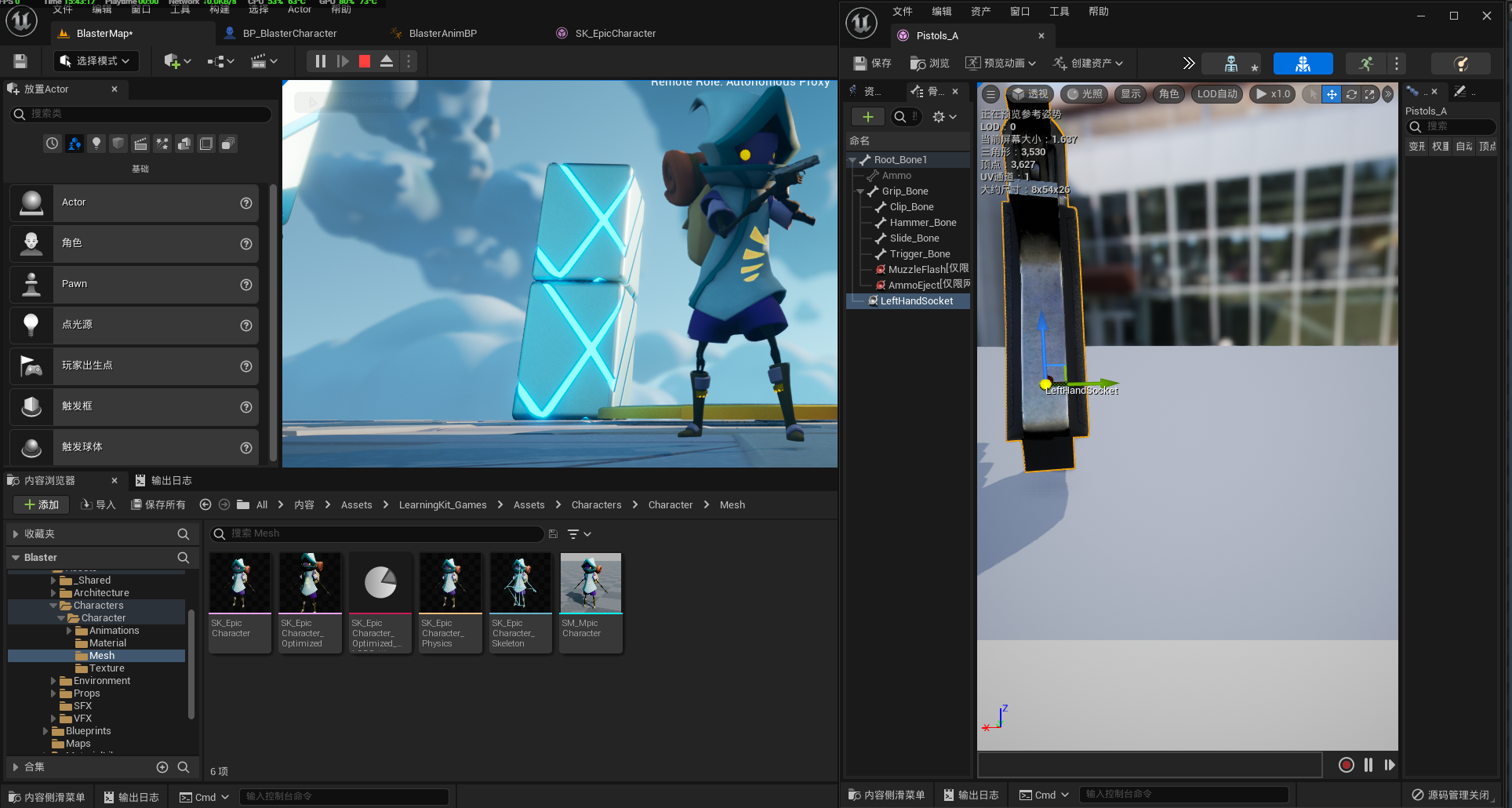This screenshot has height=808, width=1512.
Task: Switch to the 输出日志 tab beside content browser
Action: point(163,480)
